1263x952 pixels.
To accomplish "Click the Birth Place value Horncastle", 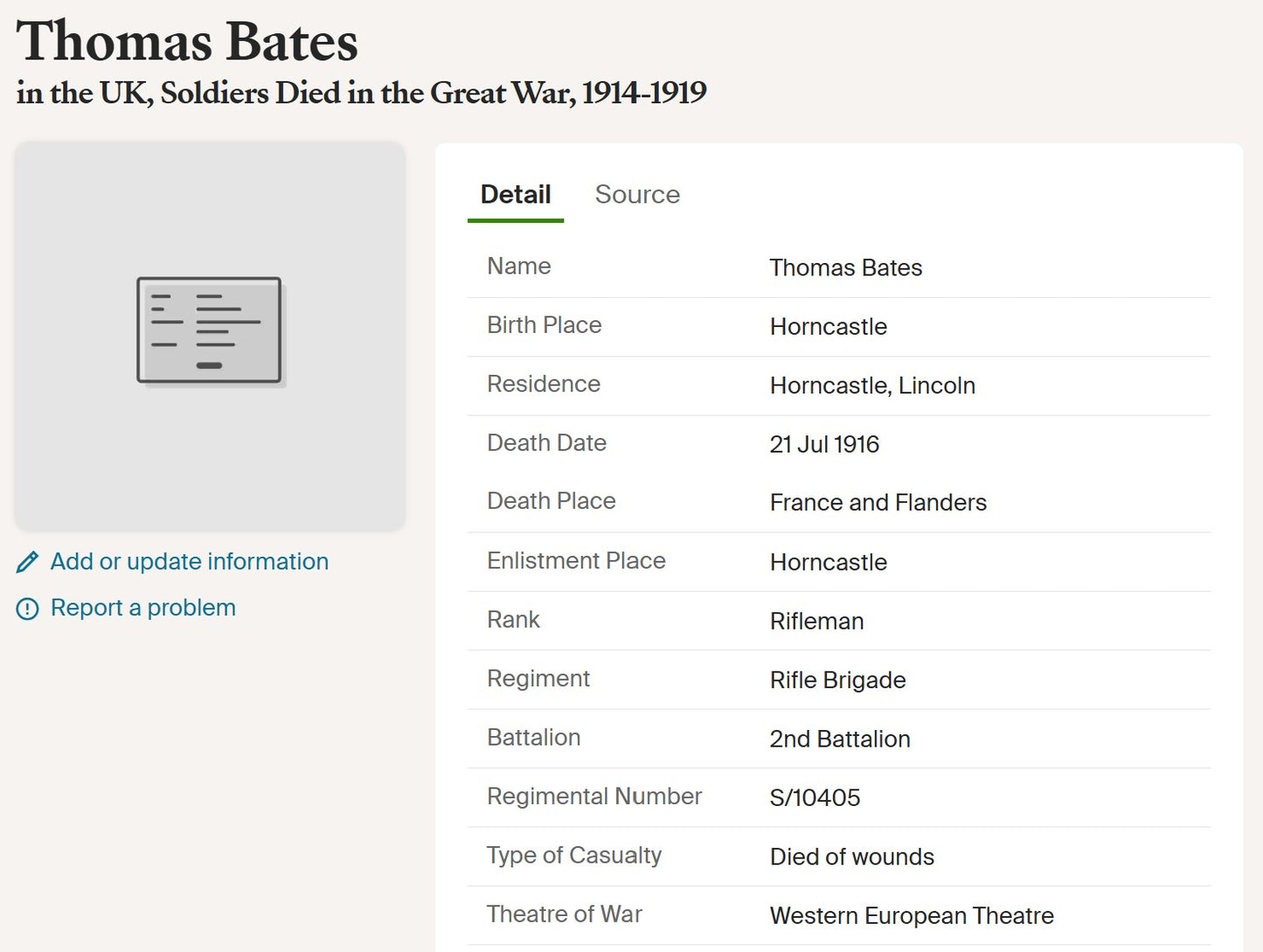I will 829,326.
